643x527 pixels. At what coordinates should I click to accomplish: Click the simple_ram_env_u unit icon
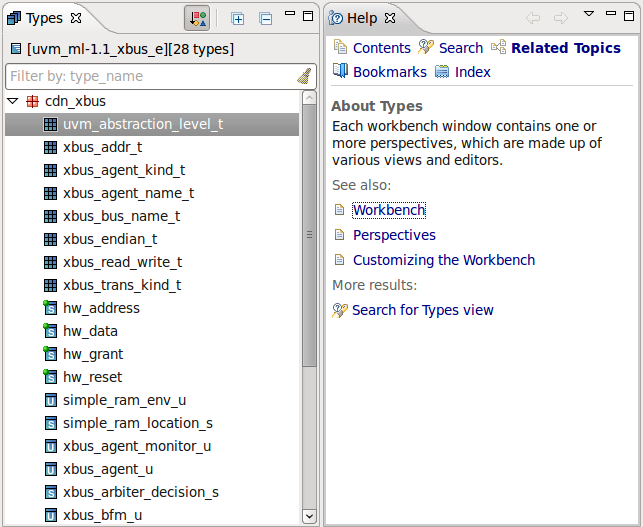(x=51, y=400)
